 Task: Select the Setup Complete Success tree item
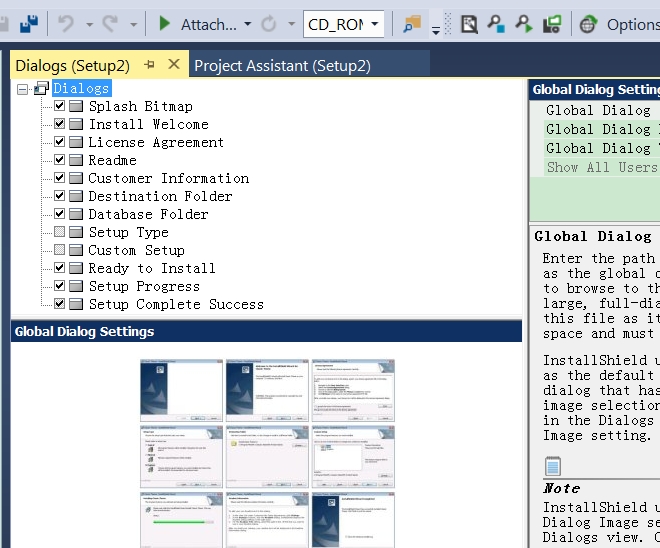coord(176,304)
